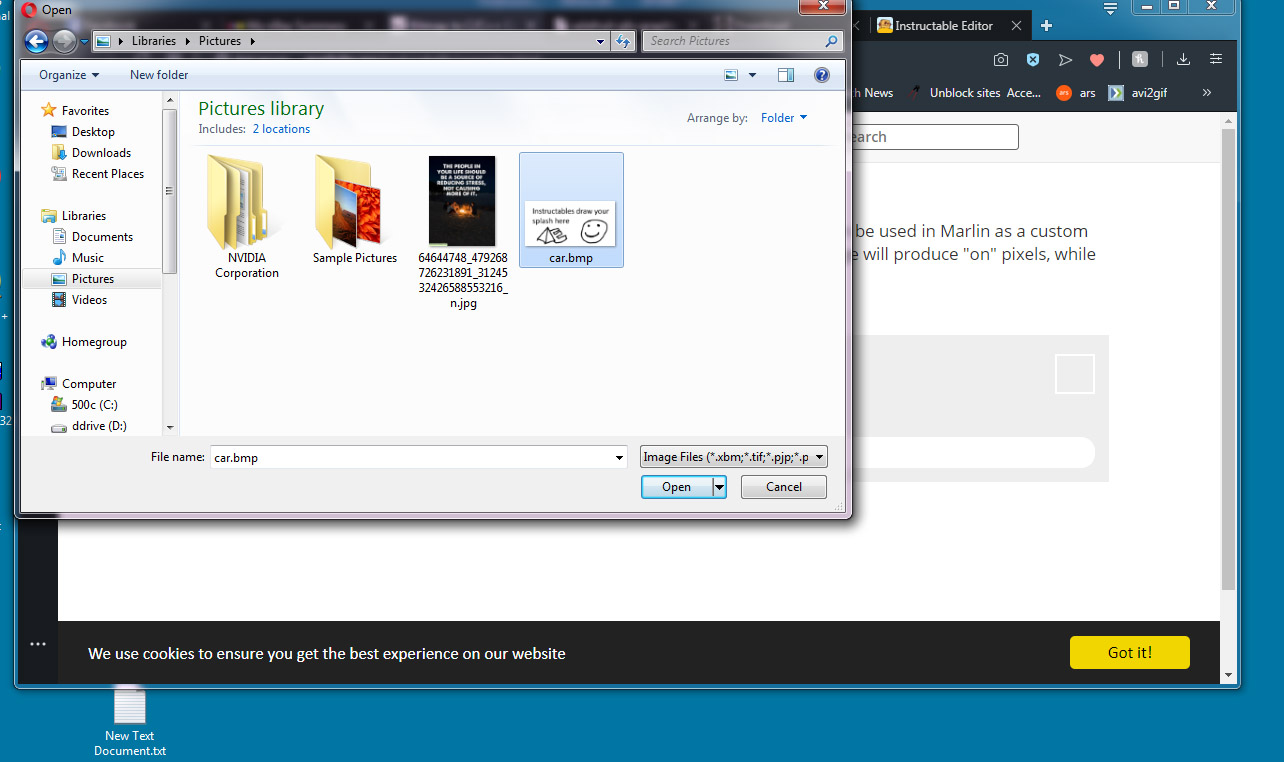Select the NVIDIA Corporation folder
1284x762 pixels.
246,217
